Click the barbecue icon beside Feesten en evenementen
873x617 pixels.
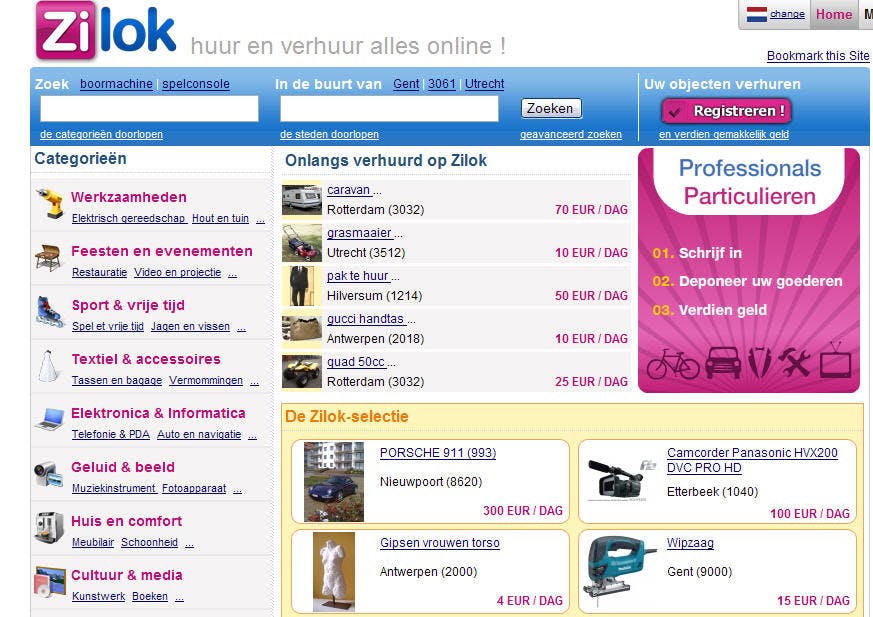click(48, 257)
